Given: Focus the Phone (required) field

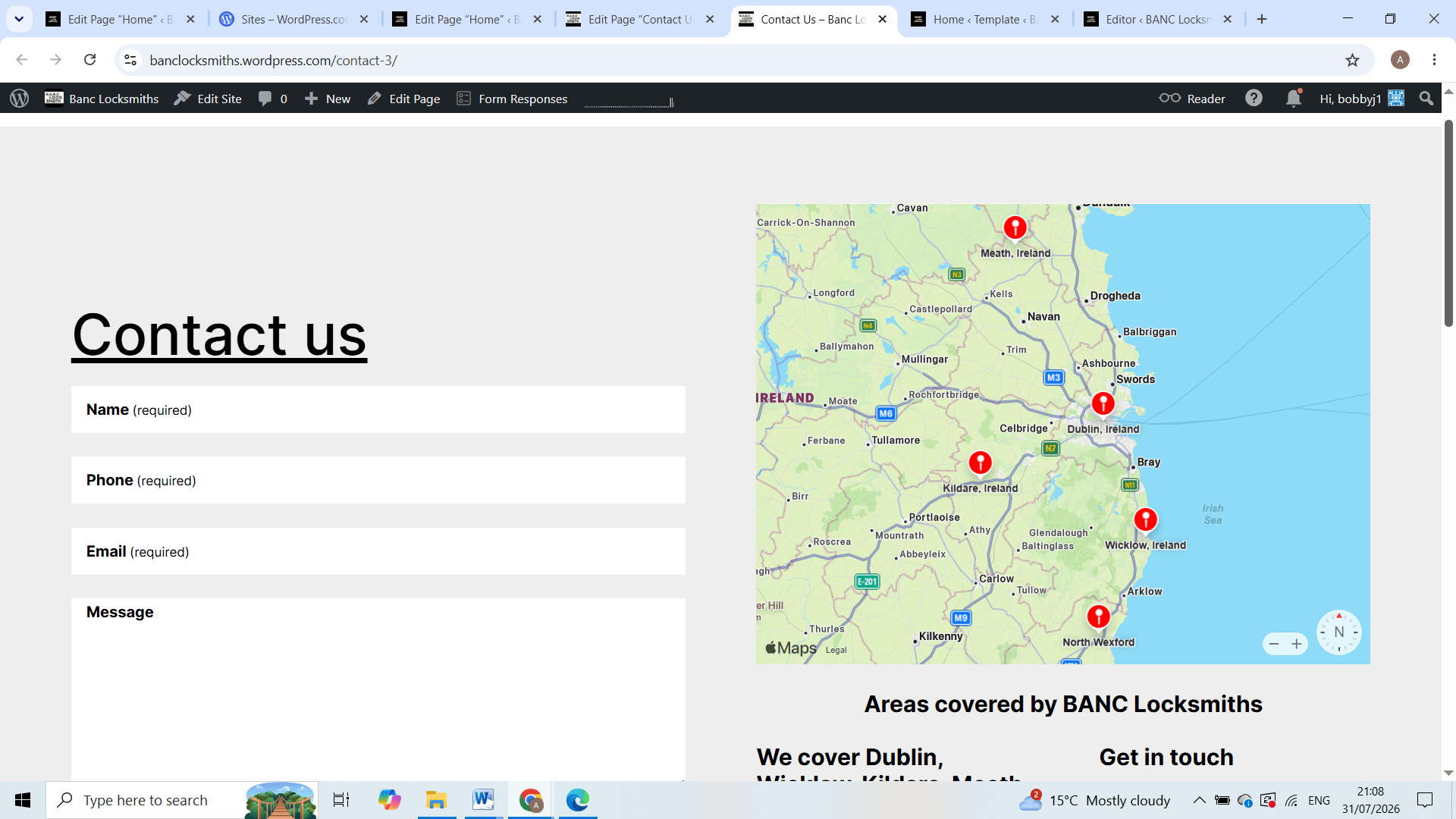Looking at the screenshot, I should [x=378, y=480].
